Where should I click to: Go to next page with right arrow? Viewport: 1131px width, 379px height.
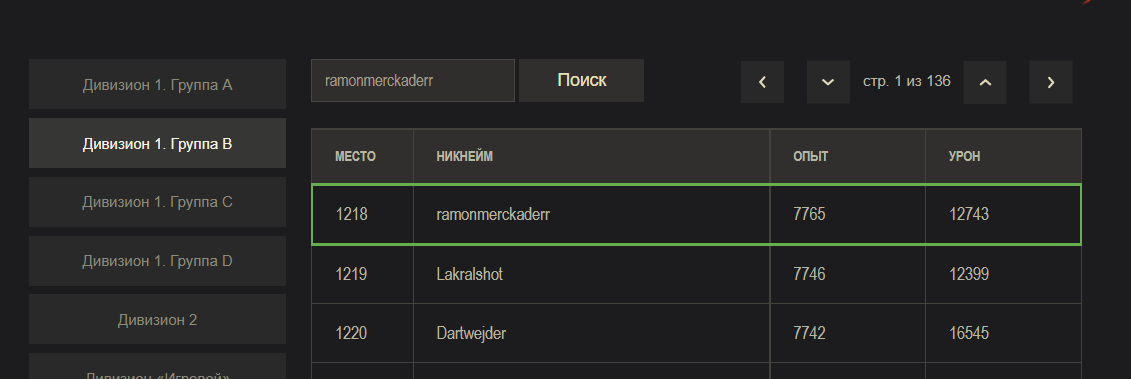(x=1050, y=82)
